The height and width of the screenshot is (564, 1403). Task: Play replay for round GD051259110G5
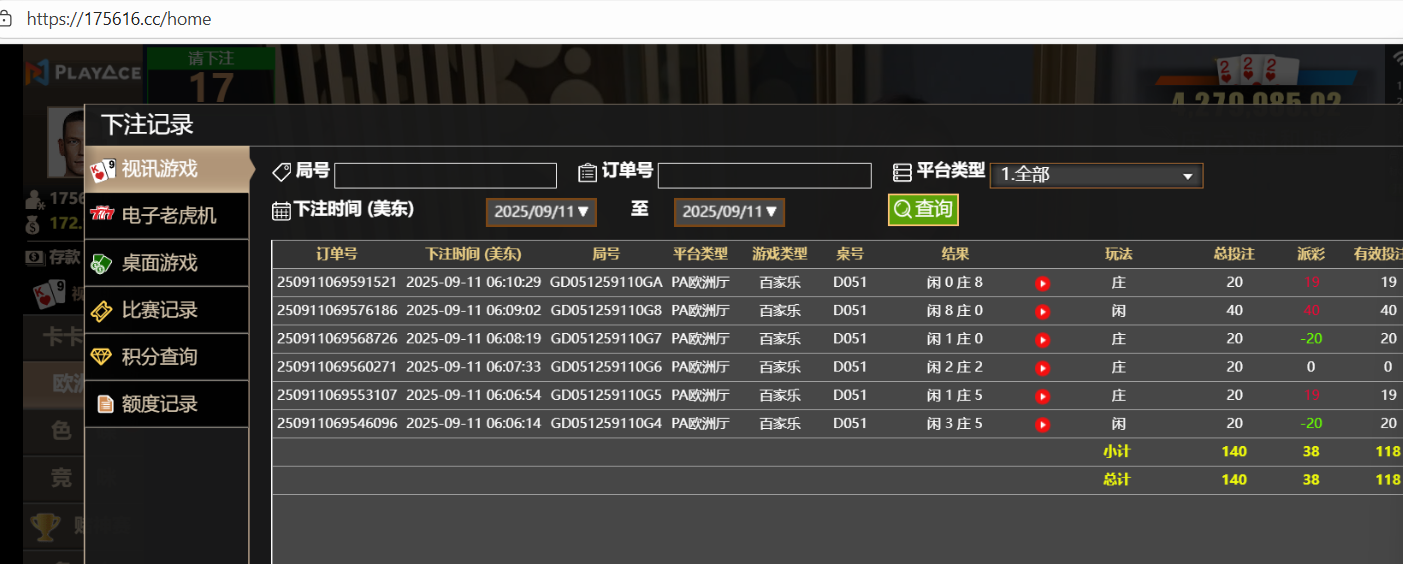click(x=1042, y=396)
